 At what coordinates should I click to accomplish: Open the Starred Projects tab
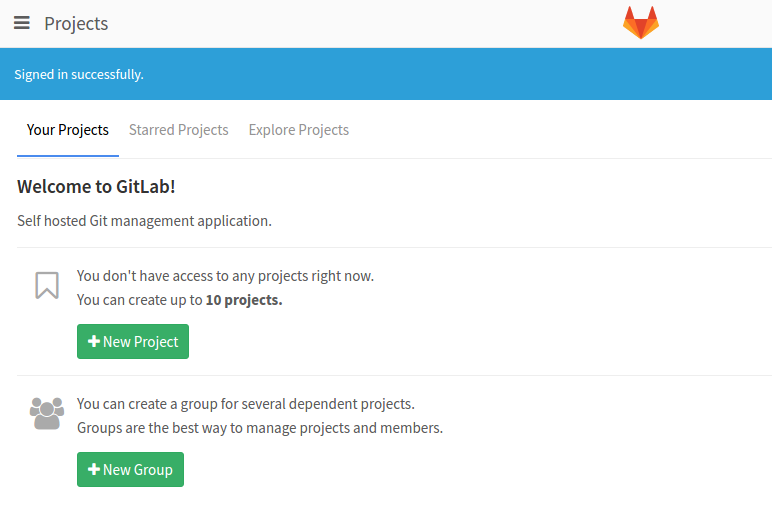click(178, 130)
